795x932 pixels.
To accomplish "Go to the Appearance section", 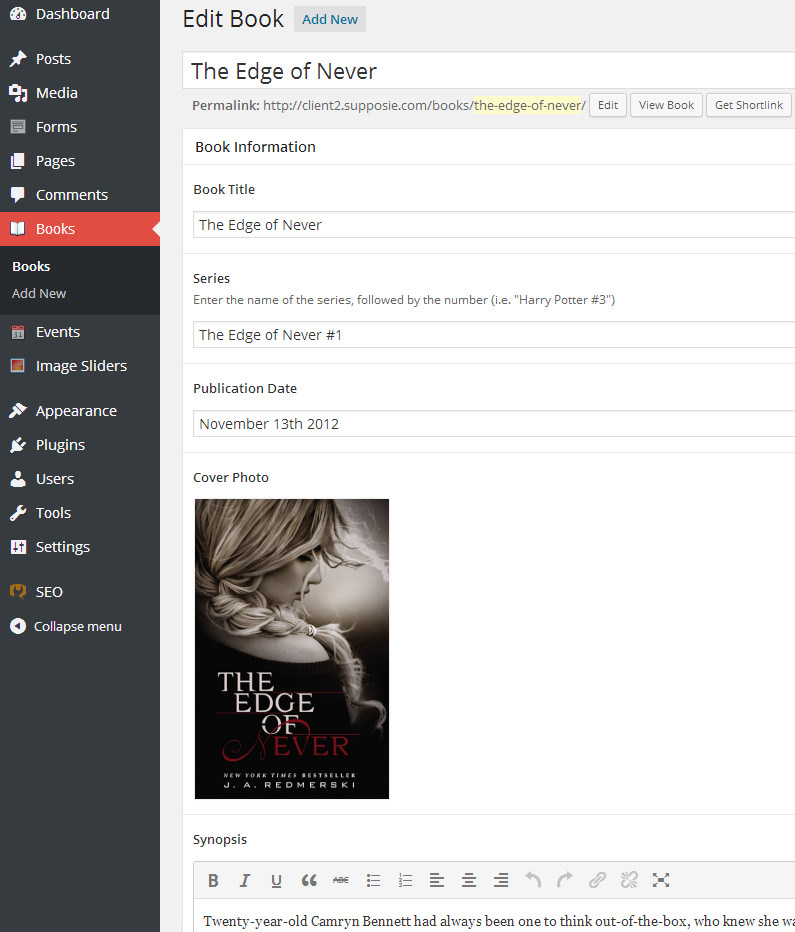I will (76, 411).
